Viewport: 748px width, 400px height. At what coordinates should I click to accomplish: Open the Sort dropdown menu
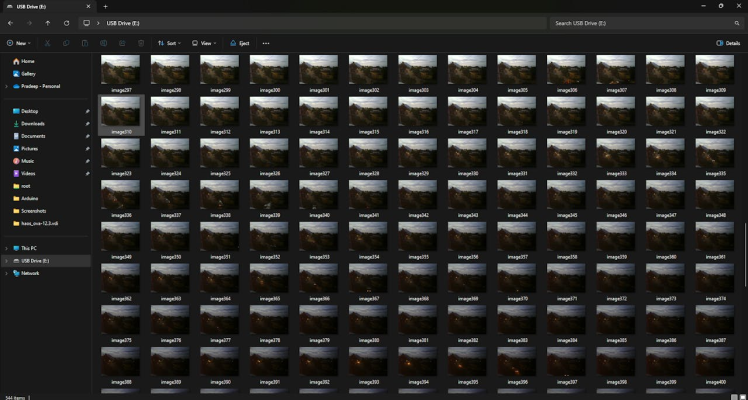pyautogui.click(x=169, y=43)
